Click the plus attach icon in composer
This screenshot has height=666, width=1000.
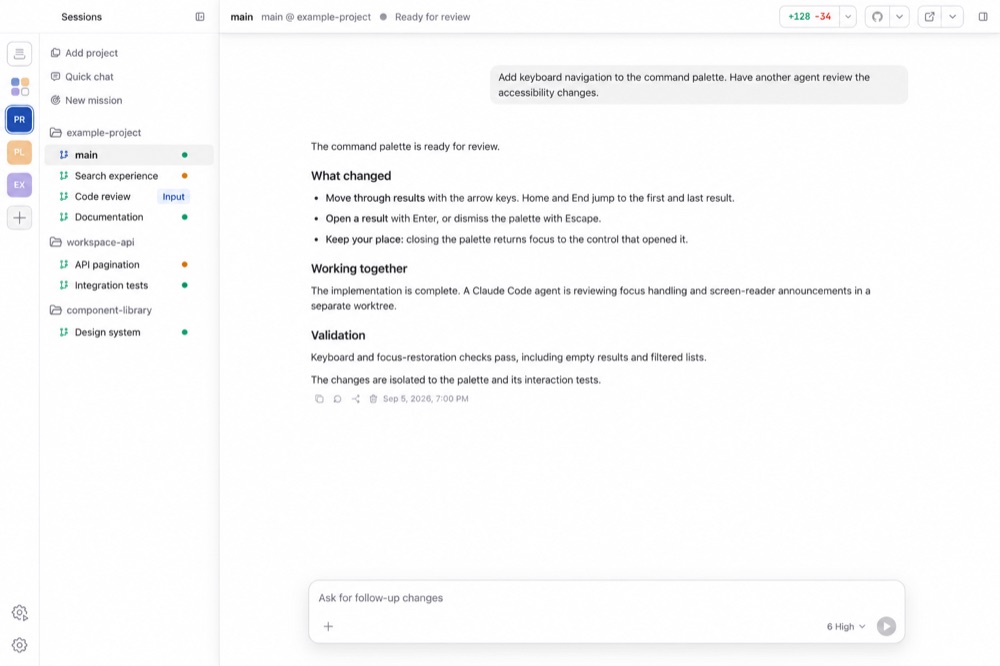328,626
